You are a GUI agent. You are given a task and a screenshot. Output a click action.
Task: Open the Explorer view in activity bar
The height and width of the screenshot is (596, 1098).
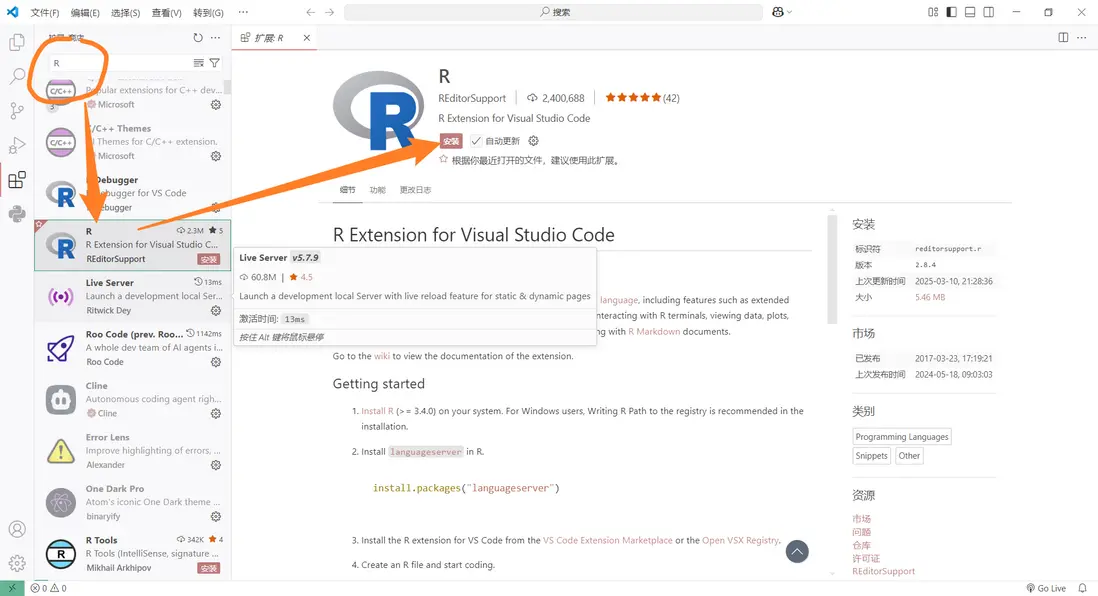17,42
